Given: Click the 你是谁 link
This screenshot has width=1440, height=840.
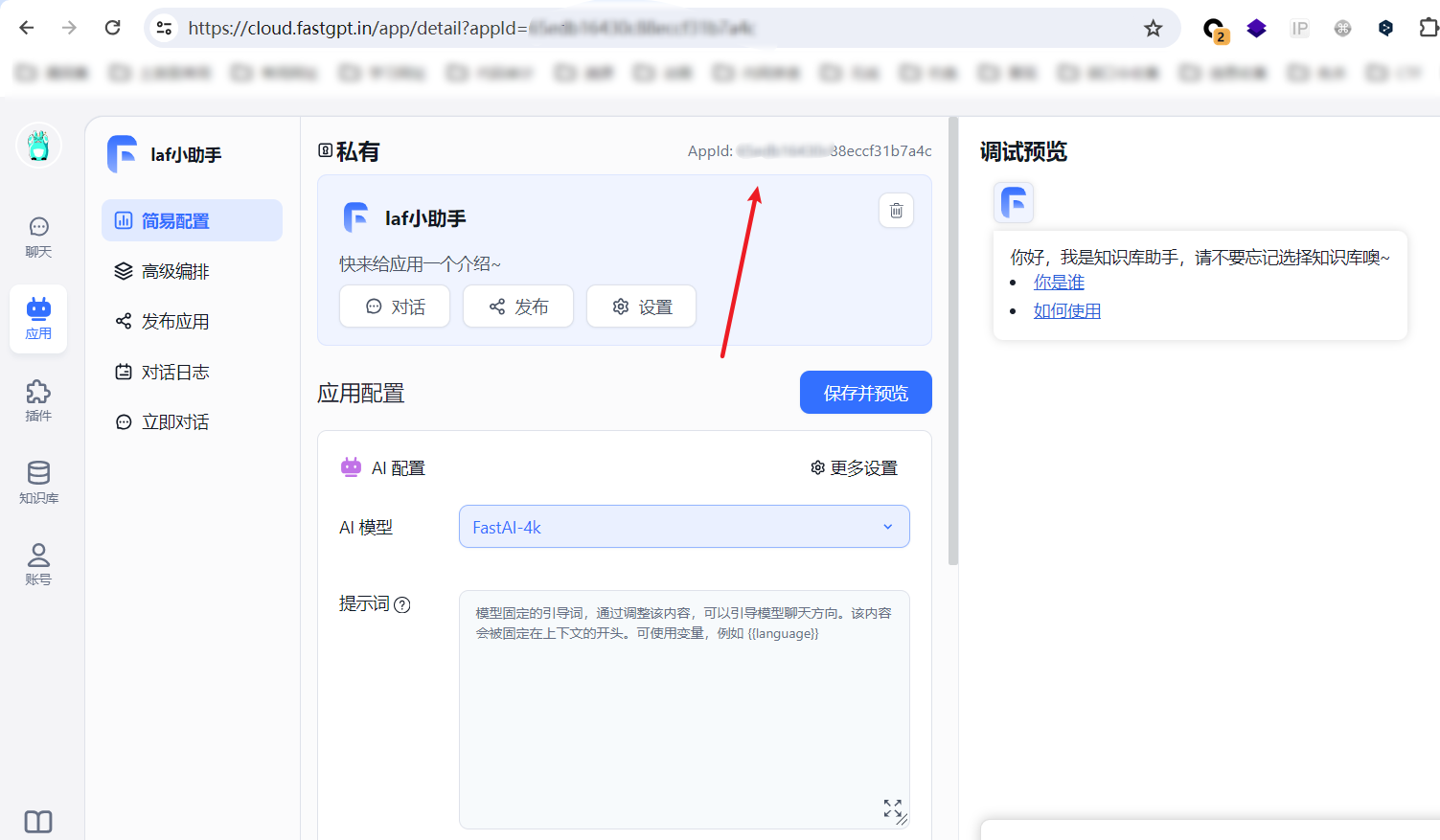Looking at the screenshot, I should pos(1059,282).
